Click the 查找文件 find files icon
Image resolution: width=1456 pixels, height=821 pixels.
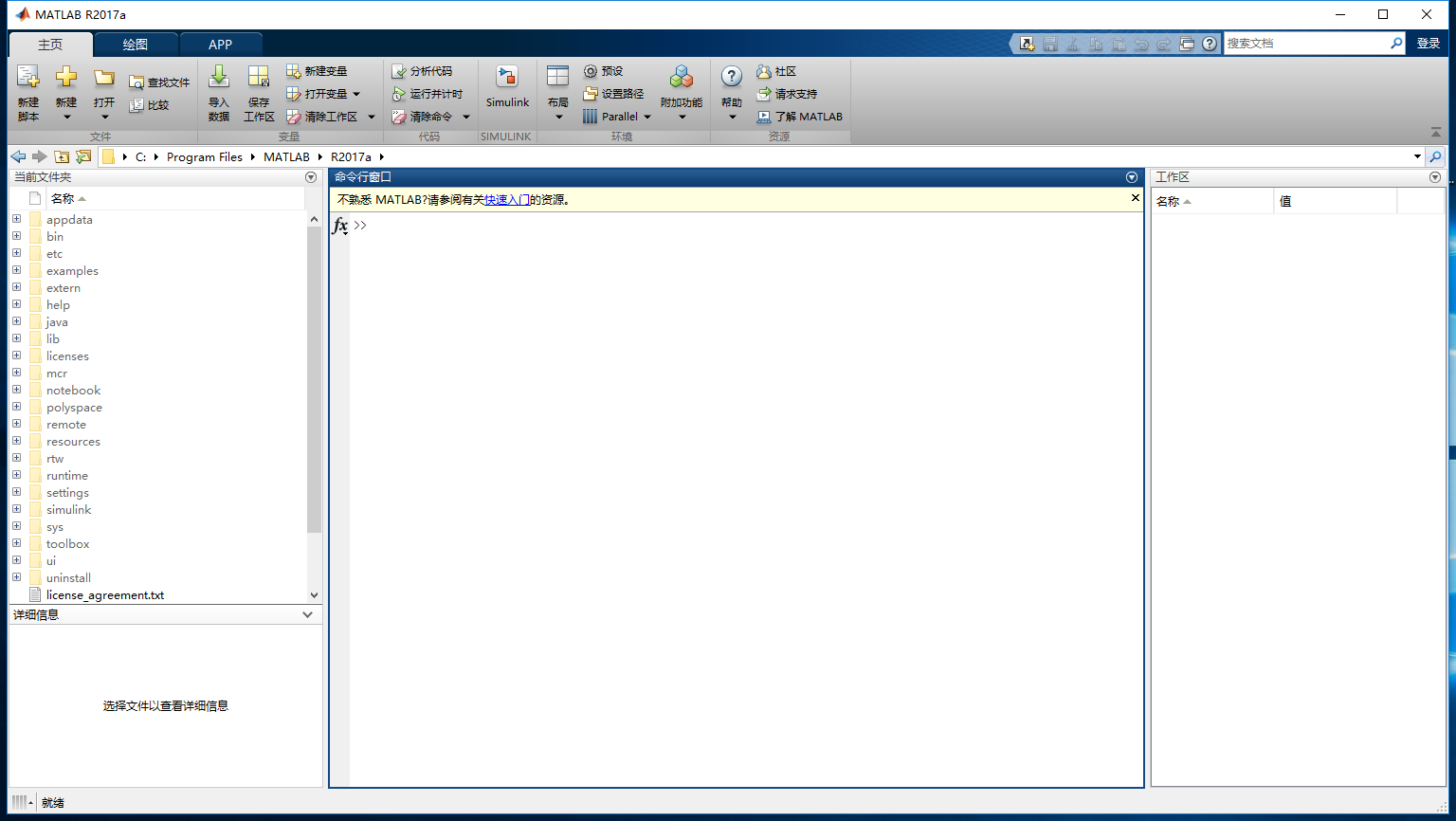[137, 82]
